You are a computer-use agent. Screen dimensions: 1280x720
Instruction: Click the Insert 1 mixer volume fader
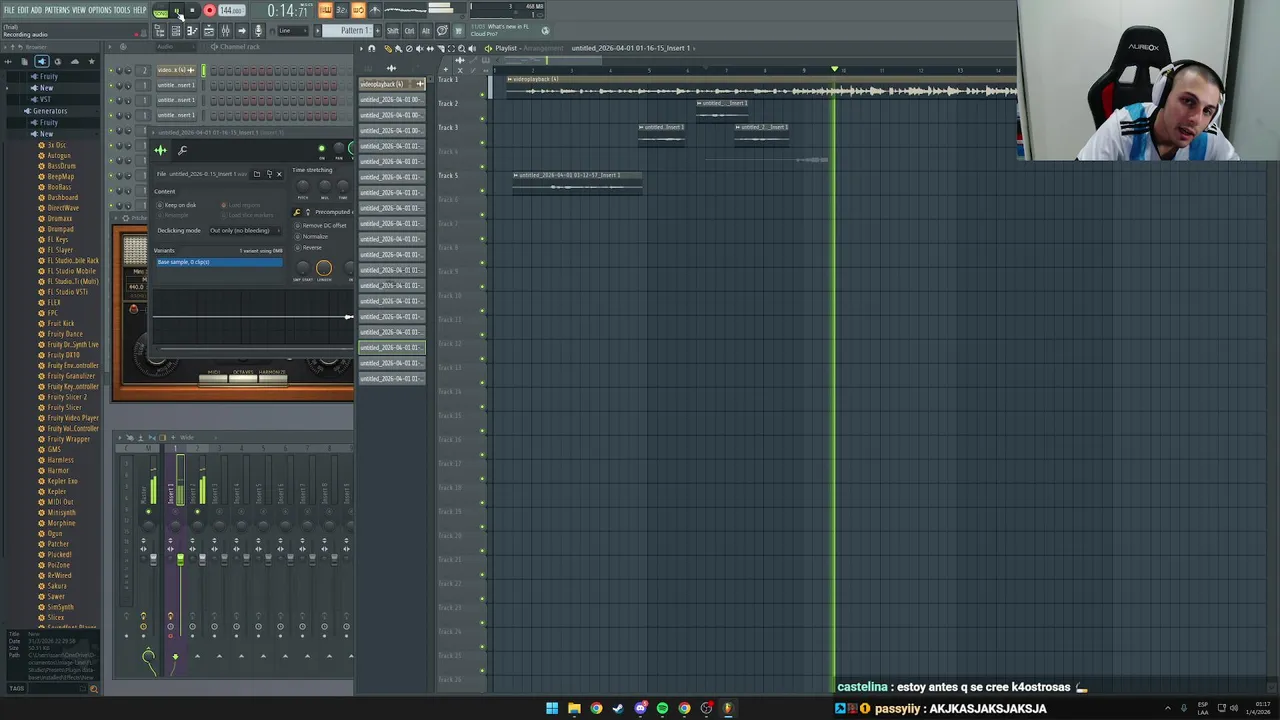pyautogui.click(x=180, y=560)
